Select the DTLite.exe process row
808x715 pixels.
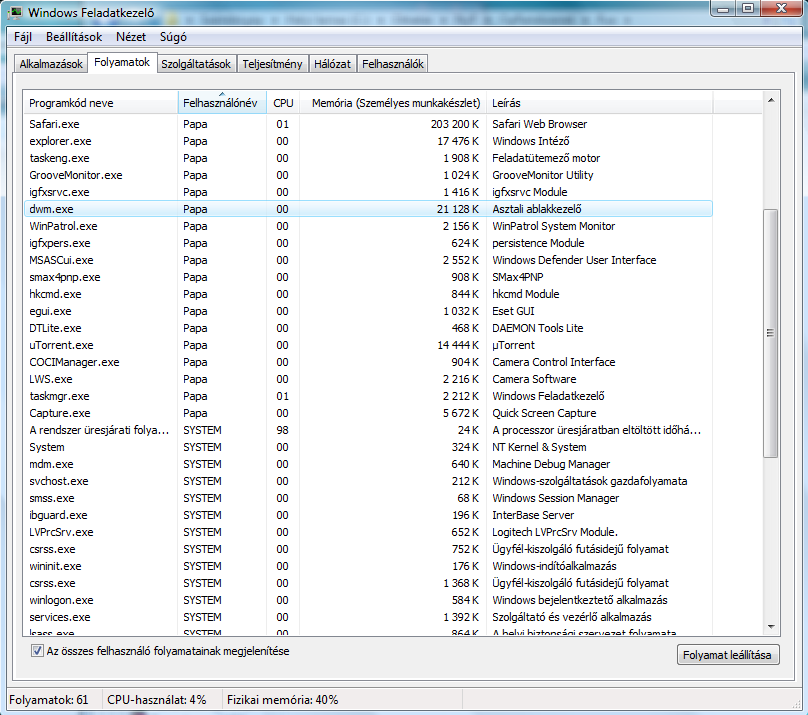click(368, 328)
